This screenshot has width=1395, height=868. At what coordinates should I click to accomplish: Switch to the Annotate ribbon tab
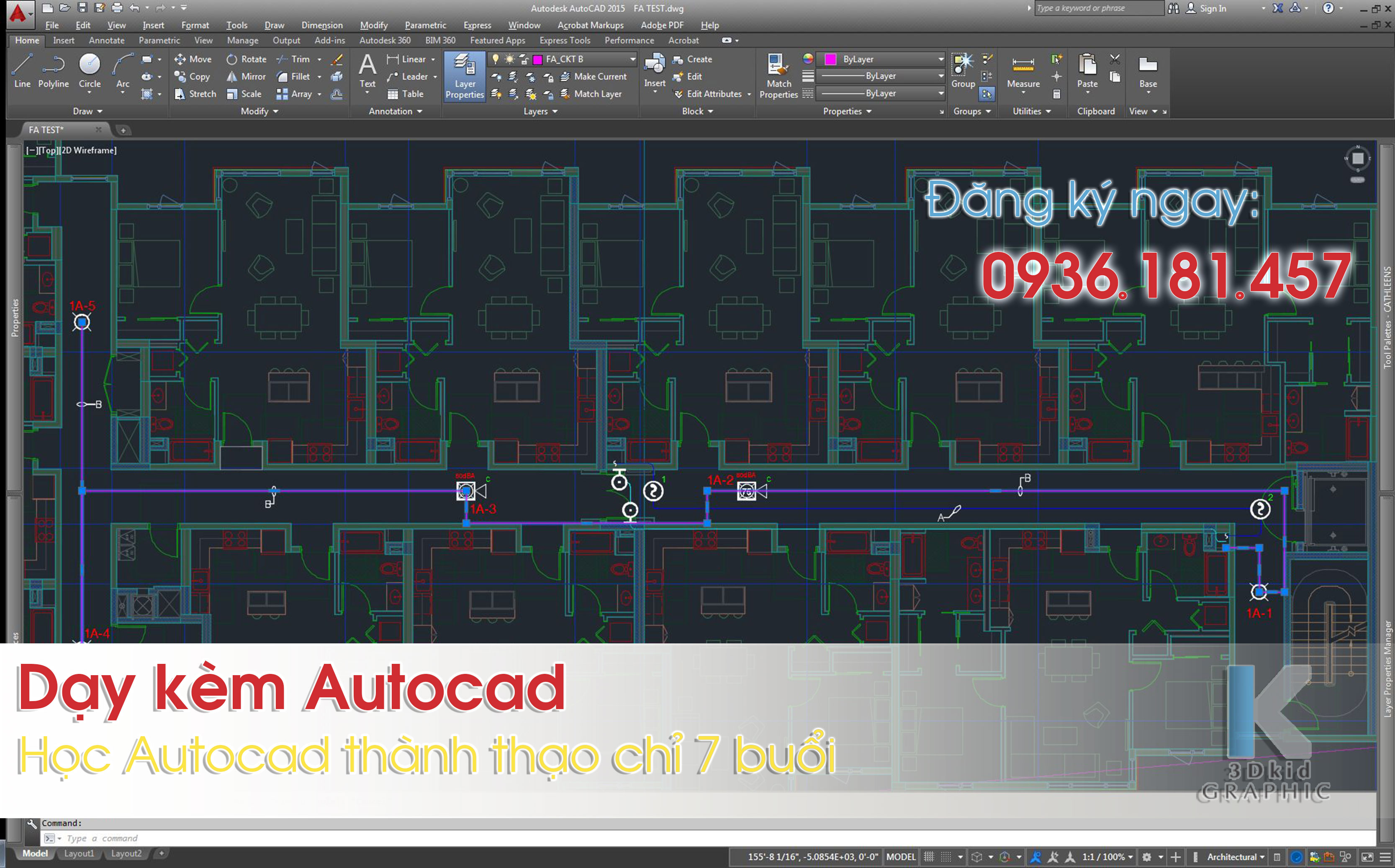click(x=108, y=40)
